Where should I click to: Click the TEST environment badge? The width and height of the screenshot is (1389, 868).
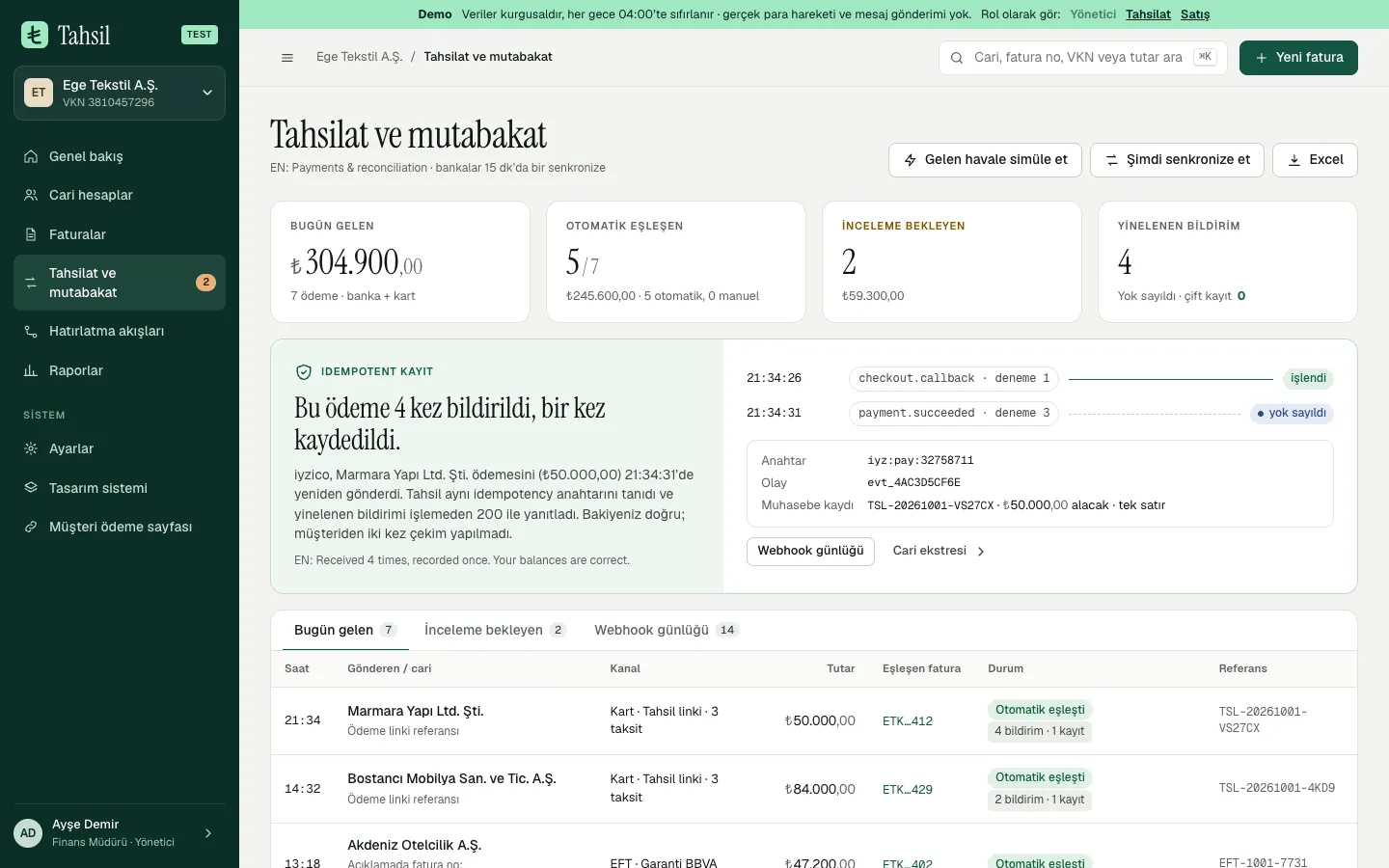tap(200, 35)
